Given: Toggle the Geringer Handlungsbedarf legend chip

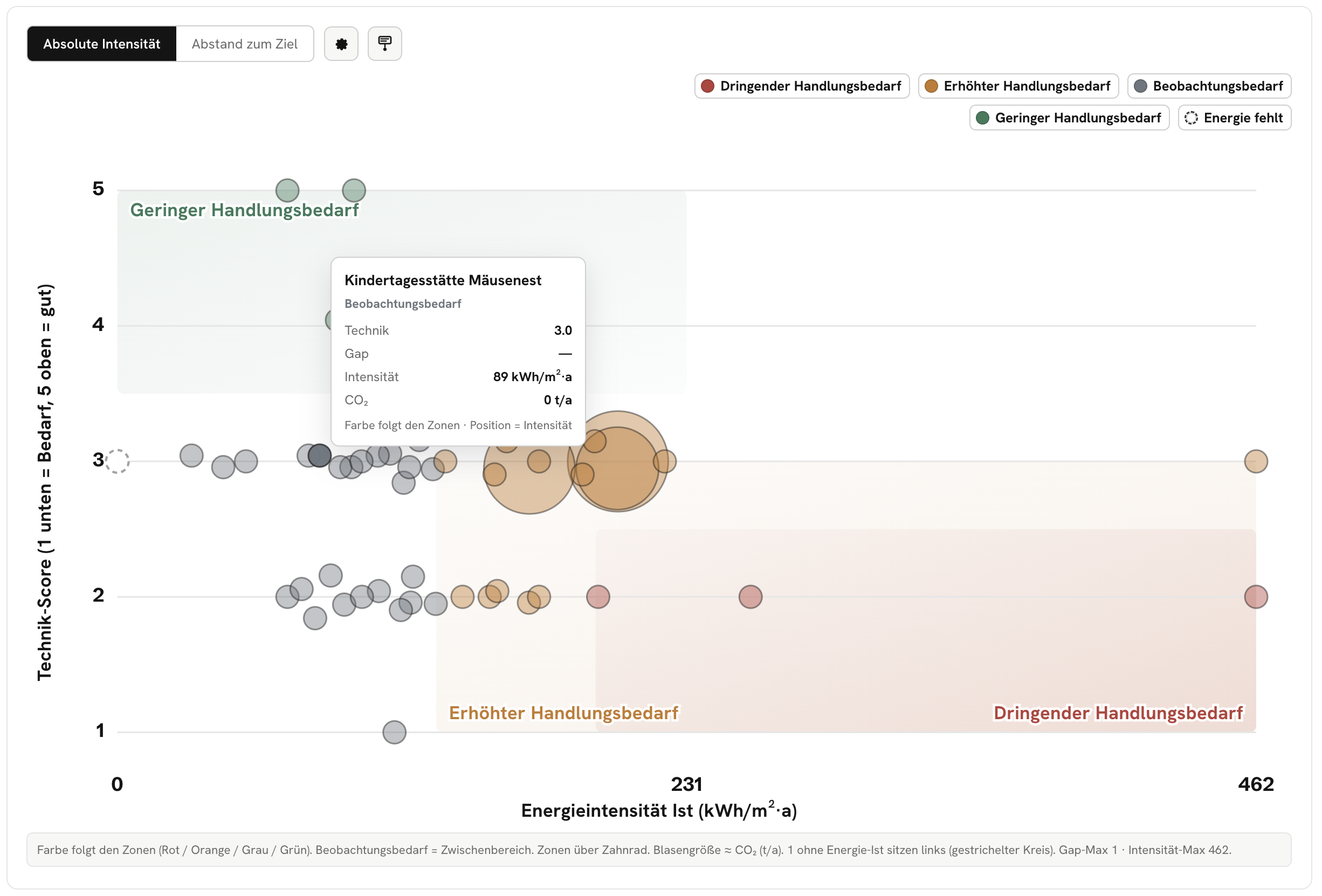Looking at the screenshot, I should pos(1069,118).
